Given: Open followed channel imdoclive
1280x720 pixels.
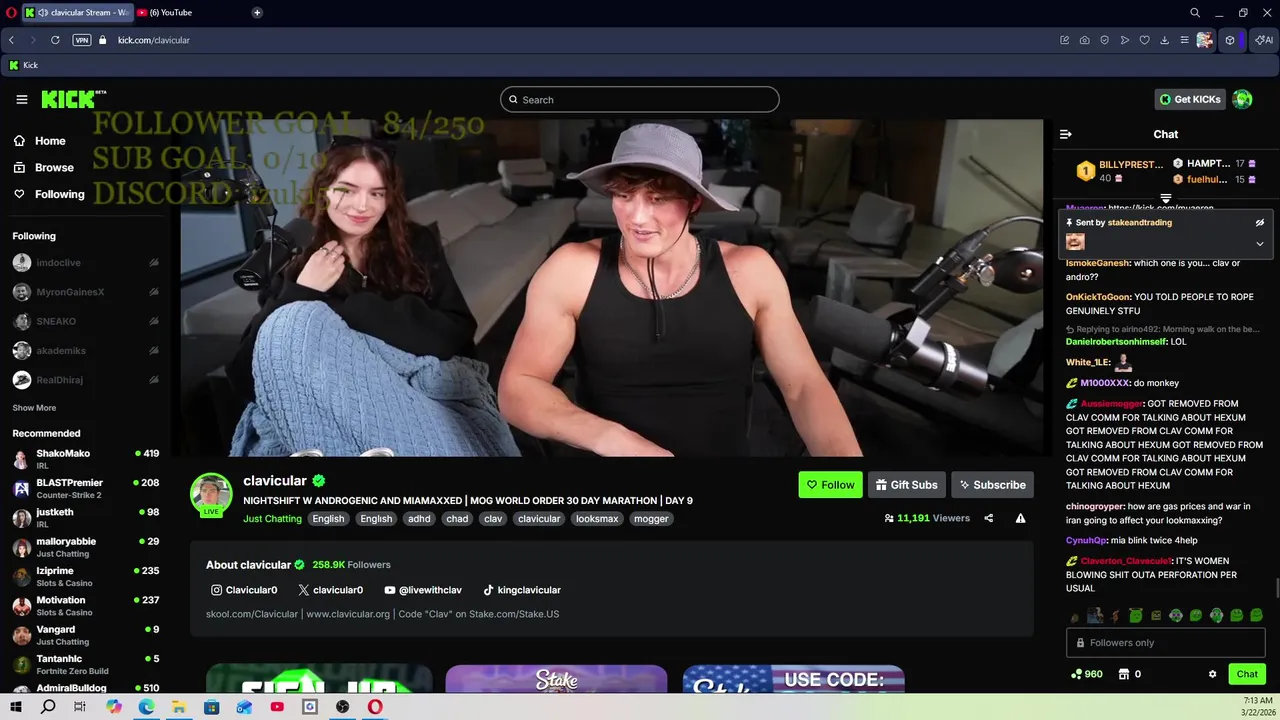Looking at the screenshot, I should pyautogui.click(x=85, y=263).
